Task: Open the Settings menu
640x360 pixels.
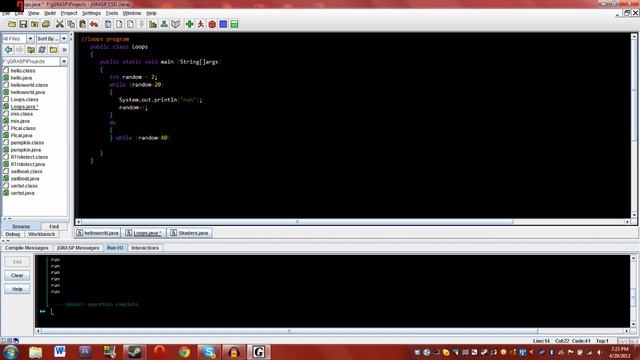Action: click(x=91, y=13)
